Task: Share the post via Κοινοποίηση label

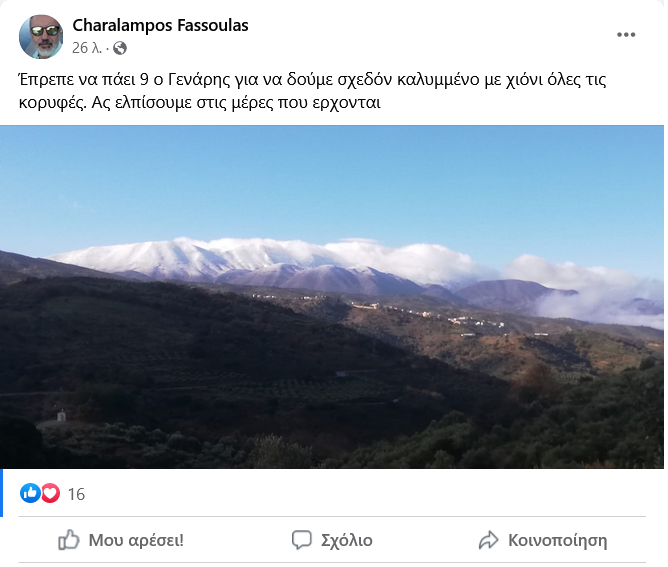Action: tap(557, 540)
